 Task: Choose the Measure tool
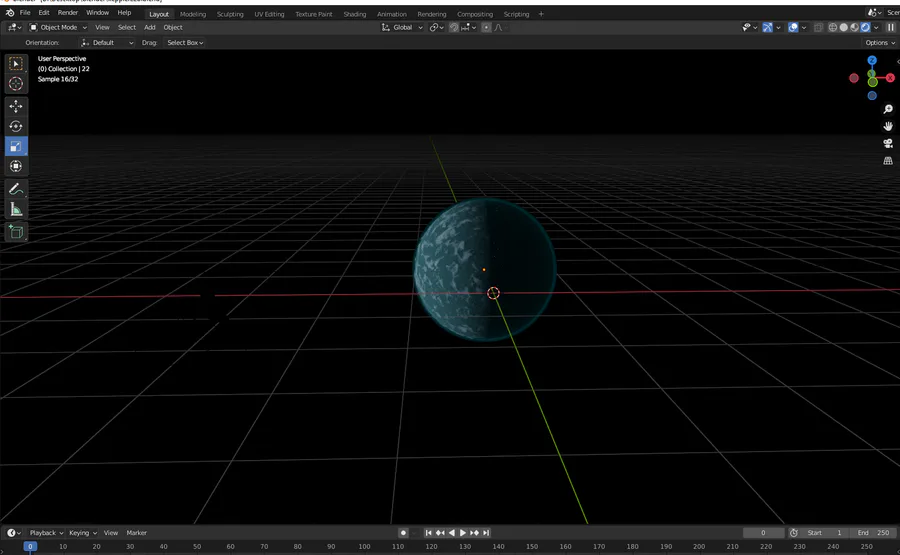[15, 209]
